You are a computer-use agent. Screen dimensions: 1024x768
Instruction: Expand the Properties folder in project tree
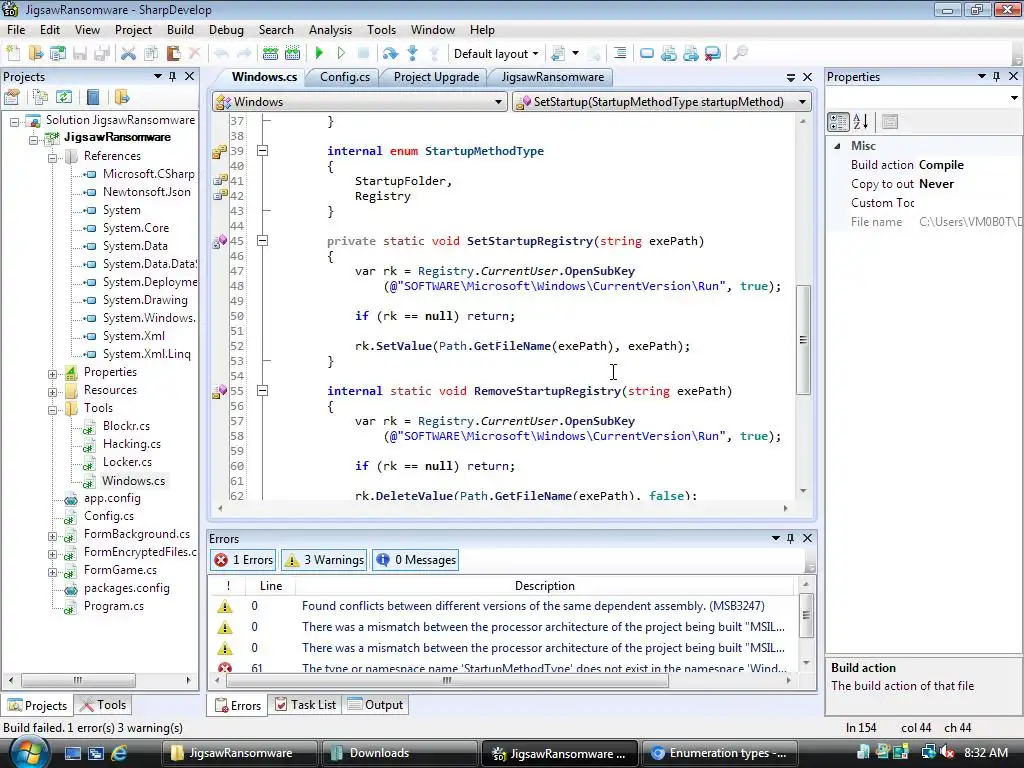(52, 374)
